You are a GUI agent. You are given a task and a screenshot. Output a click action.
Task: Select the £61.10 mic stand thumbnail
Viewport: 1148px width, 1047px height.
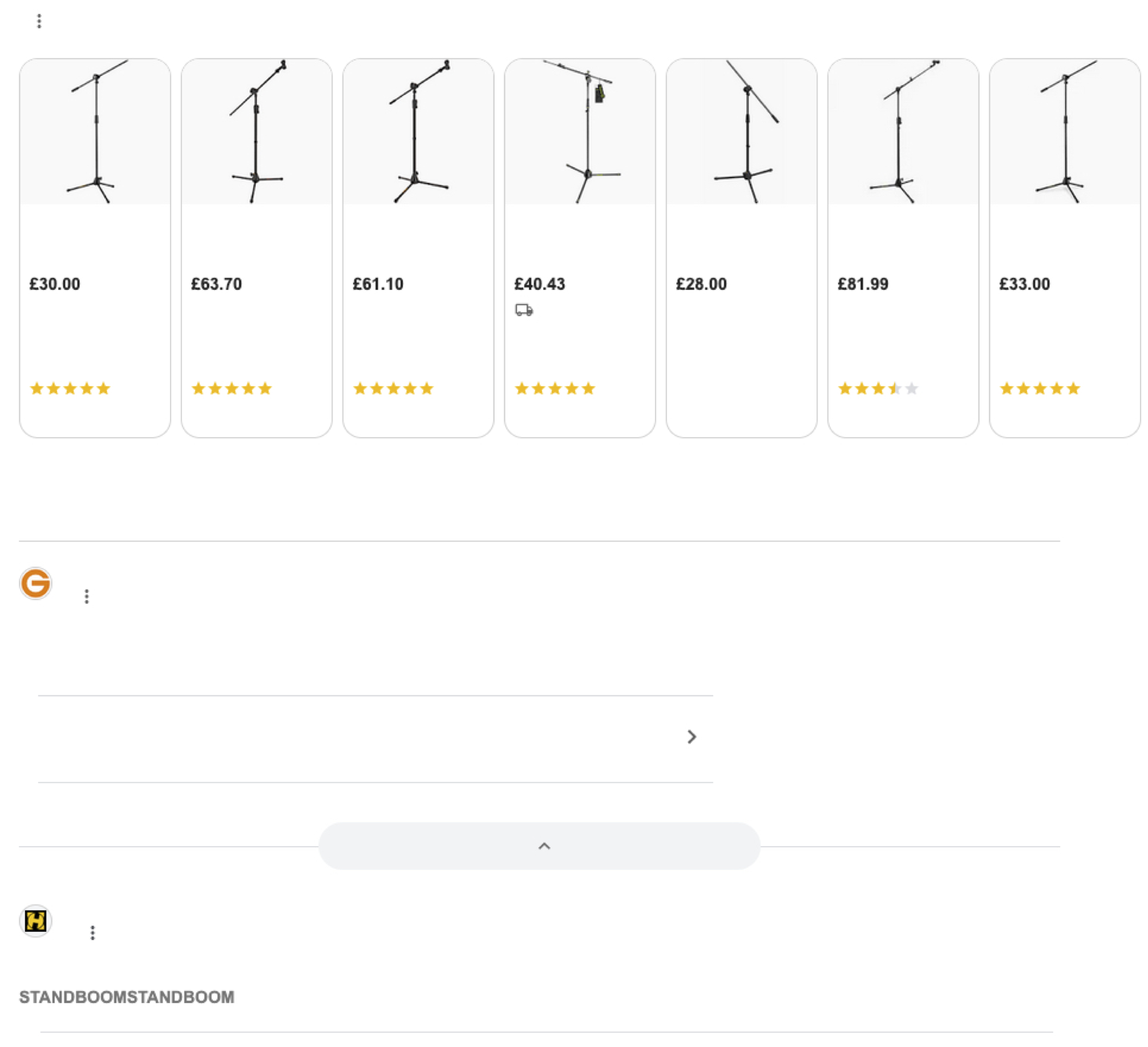418,132
